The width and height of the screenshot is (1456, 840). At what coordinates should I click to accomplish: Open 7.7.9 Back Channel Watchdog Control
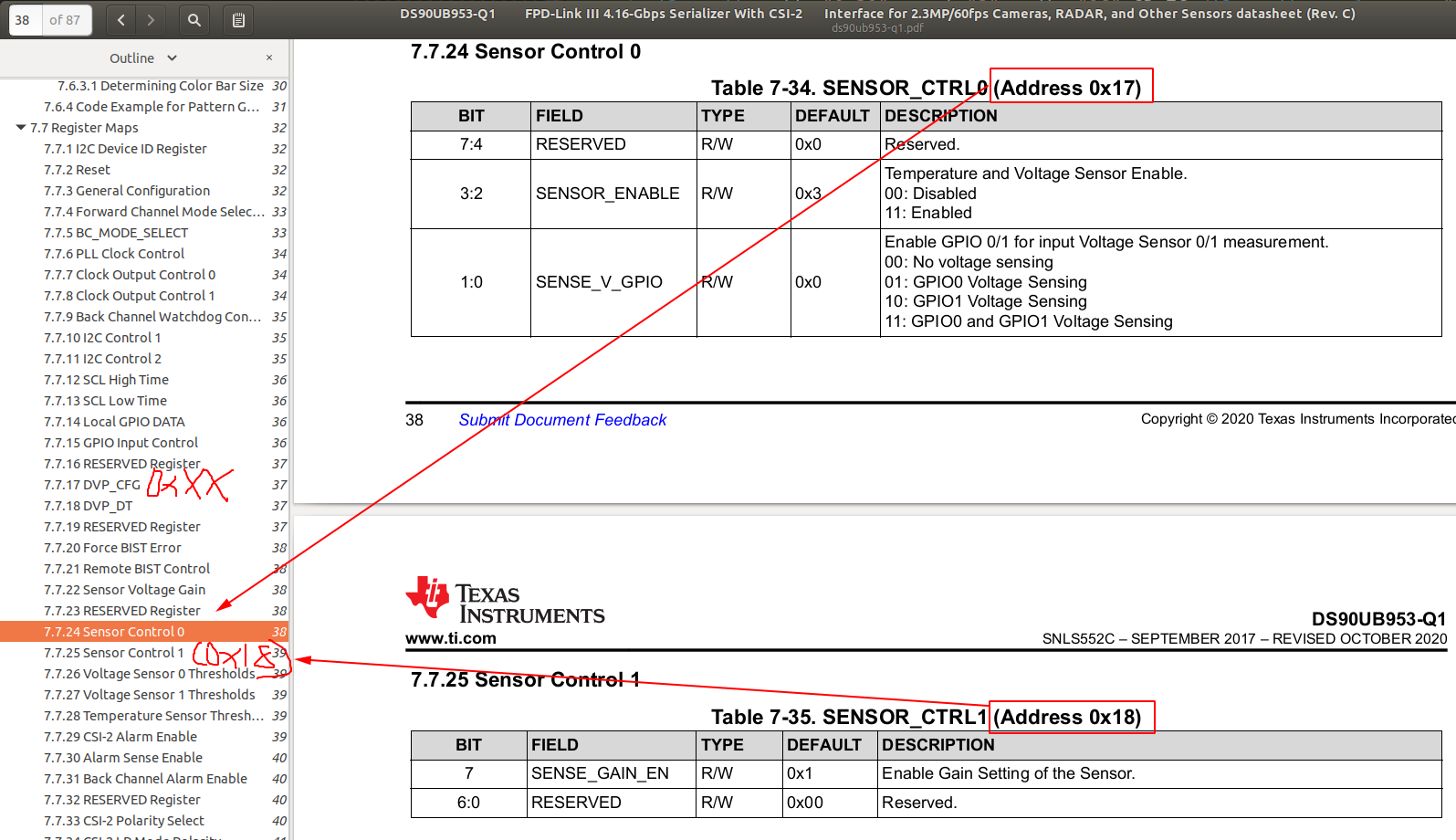pyautogui.click(x=152, y=317)
